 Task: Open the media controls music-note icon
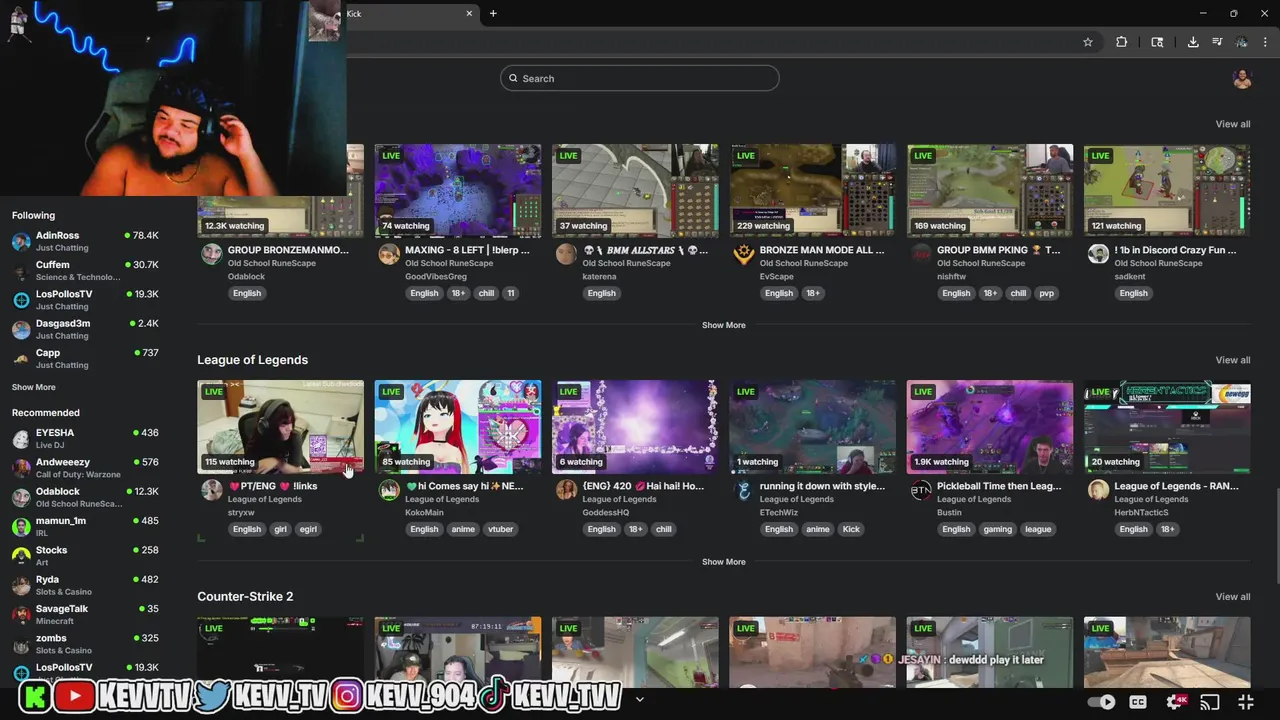[1217, 42]
